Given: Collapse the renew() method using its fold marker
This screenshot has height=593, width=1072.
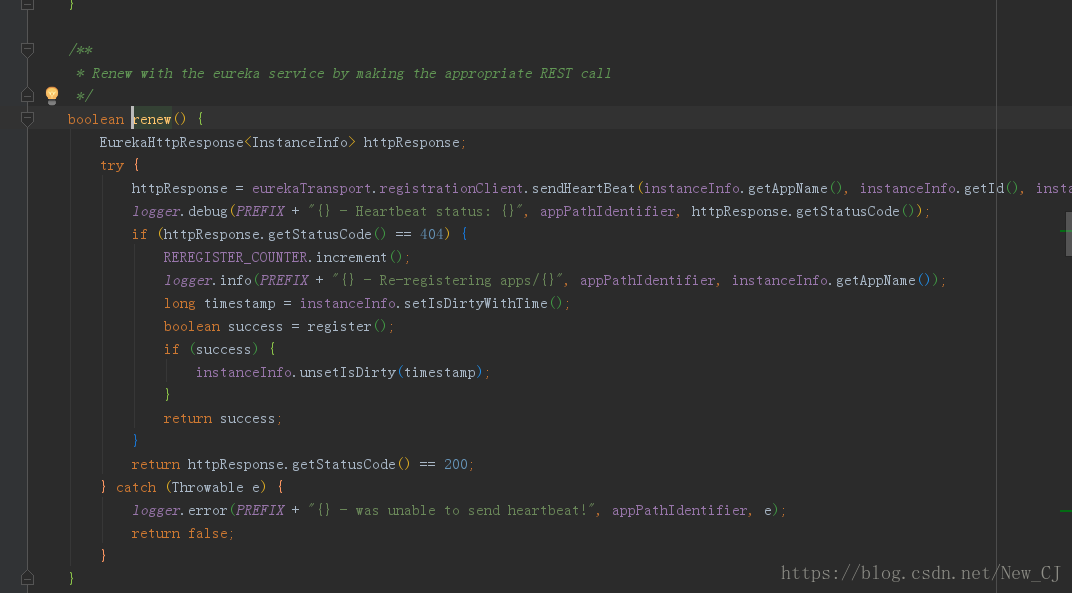Looking at the screenshot, I should 27,119.
